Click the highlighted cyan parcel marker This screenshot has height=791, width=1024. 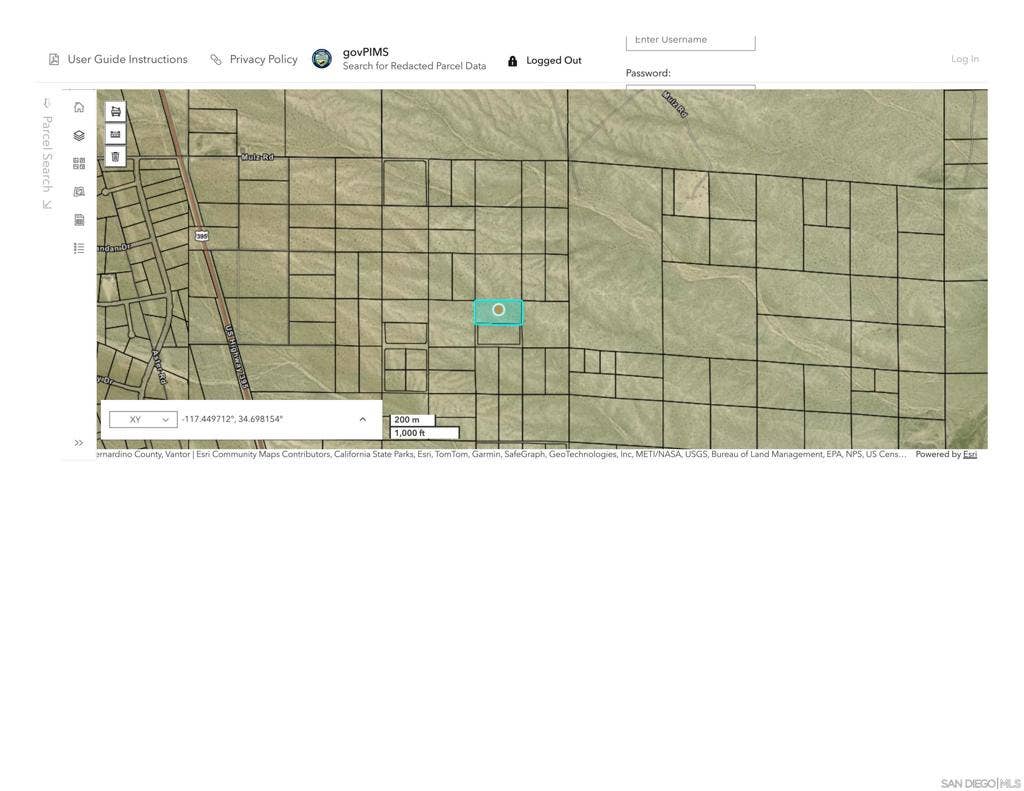498,310
